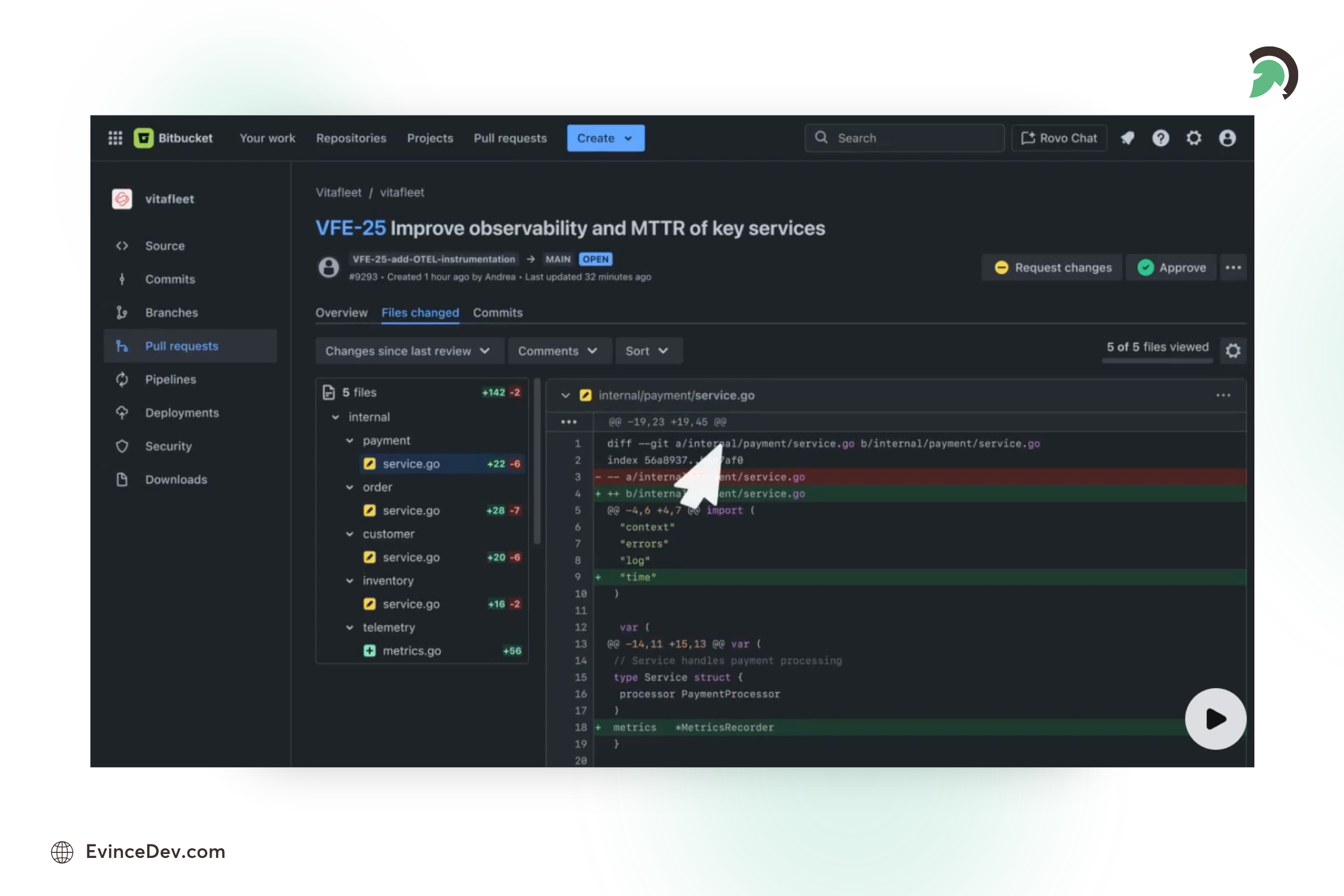The height and width of the screenshot is (896, 1344).
Task: Click the 5 files document icon
Action: (329, 392)
